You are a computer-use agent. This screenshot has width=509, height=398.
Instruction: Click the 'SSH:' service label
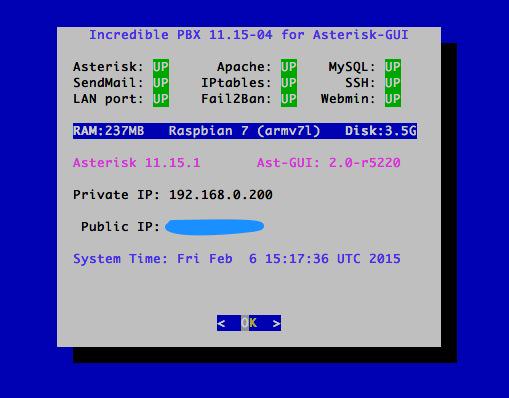point(360,83)
